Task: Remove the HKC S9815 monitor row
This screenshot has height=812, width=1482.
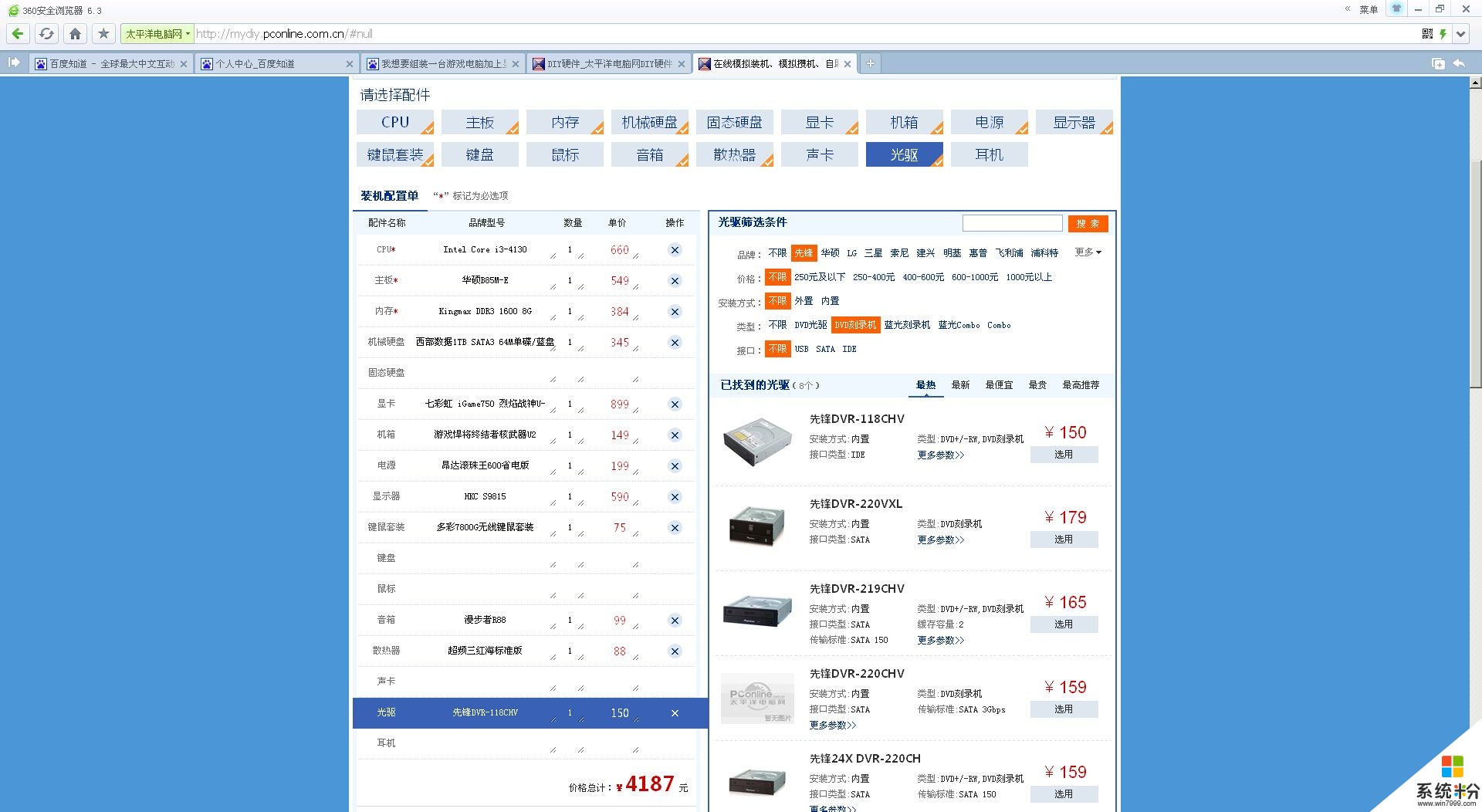Action: 675,497
